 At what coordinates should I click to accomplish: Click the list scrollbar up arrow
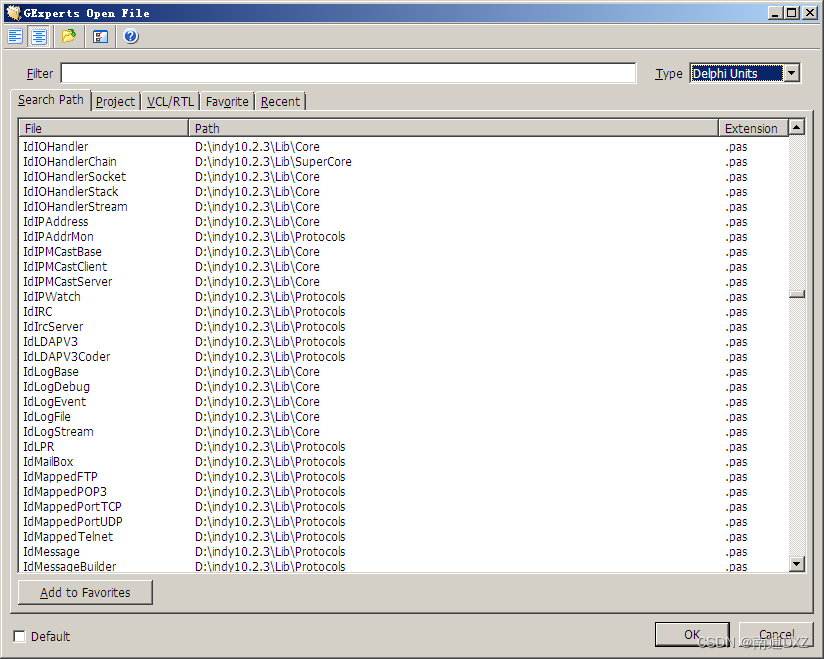[797, 127]
